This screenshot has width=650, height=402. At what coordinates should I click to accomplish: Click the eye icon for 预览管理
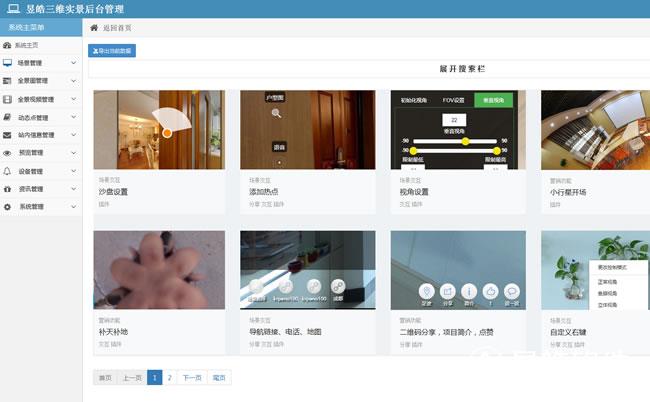tap(8, 153)
